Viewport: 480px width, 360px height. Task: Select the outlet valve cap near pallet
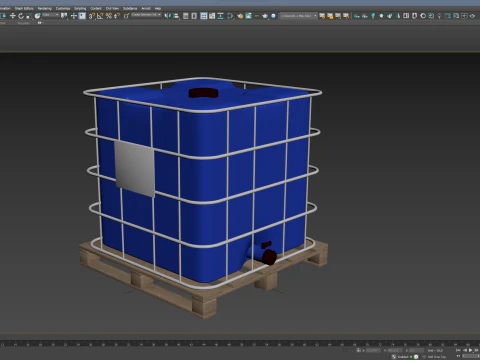click(x=268, y=257)
